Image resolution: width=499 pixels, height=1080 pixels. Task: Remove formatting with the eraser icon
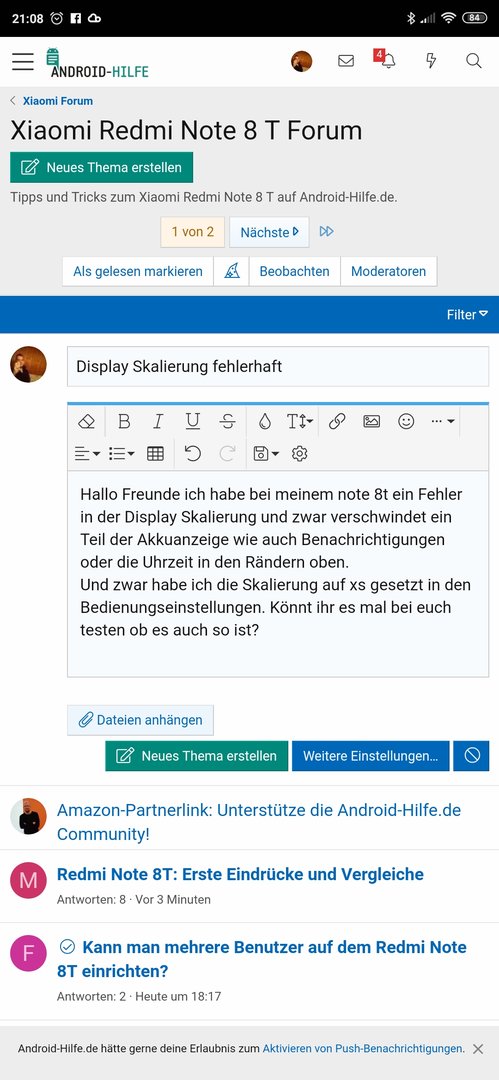click(86, 422)
